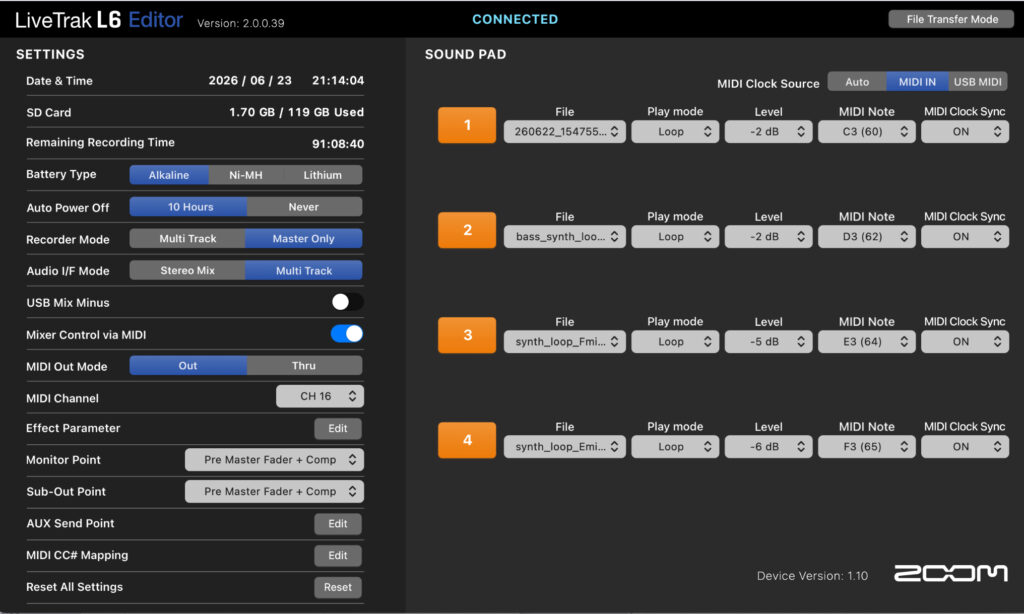Screen dimensions: 1024x614
Task: Open pad 3 synth_loop_Fmi file dropdown
Action: (x=564, y=342)
